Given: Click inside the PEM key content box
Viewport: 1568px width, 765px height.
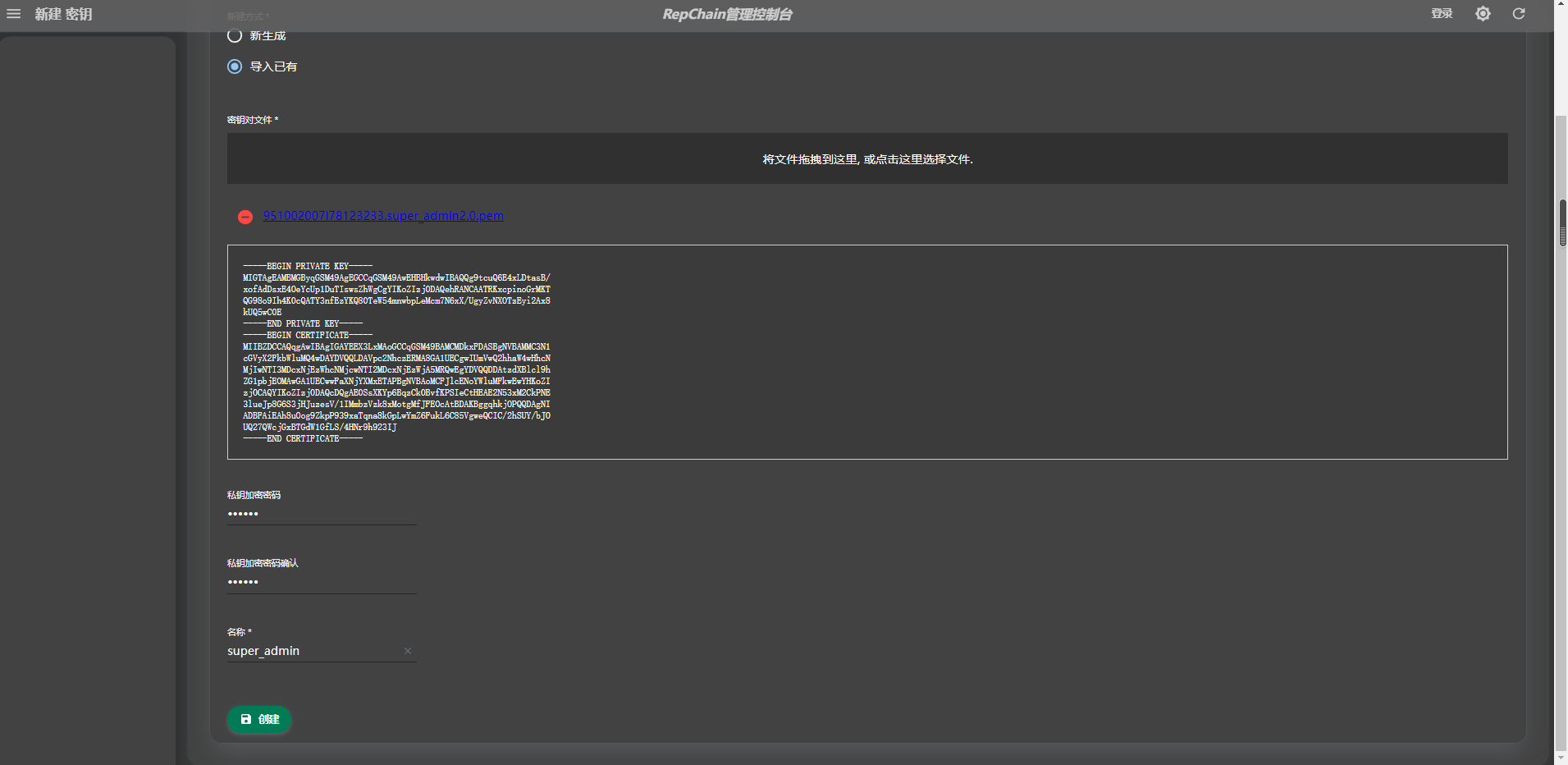Looking at the screenshot, I should tap(867, 352).
